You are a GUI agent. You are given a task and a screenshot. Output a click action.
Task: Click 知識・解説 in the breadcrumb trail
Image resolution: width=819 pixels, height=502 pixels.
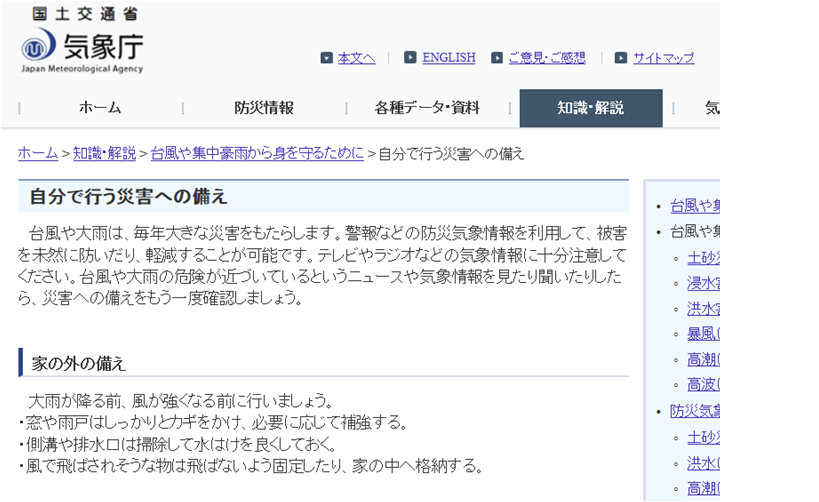point(104,153)
